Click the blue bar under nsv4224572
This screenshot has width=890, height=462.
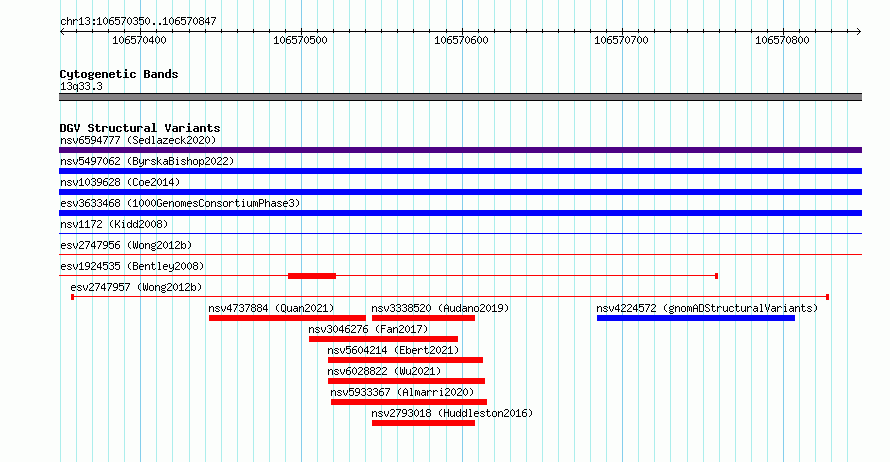[696, 318]
